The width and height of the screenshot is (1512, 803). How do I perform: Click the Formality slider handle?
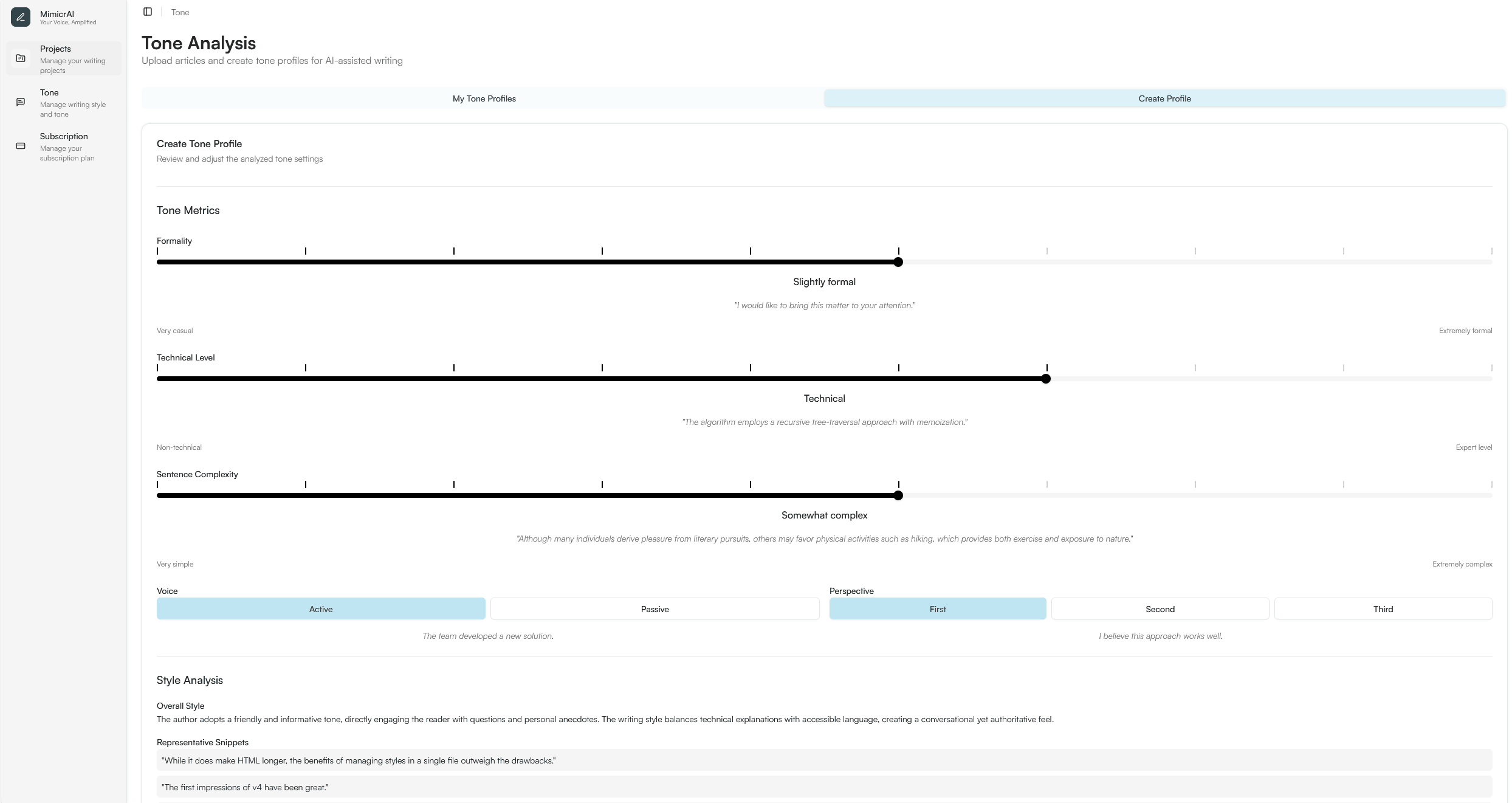pos(898,262)
